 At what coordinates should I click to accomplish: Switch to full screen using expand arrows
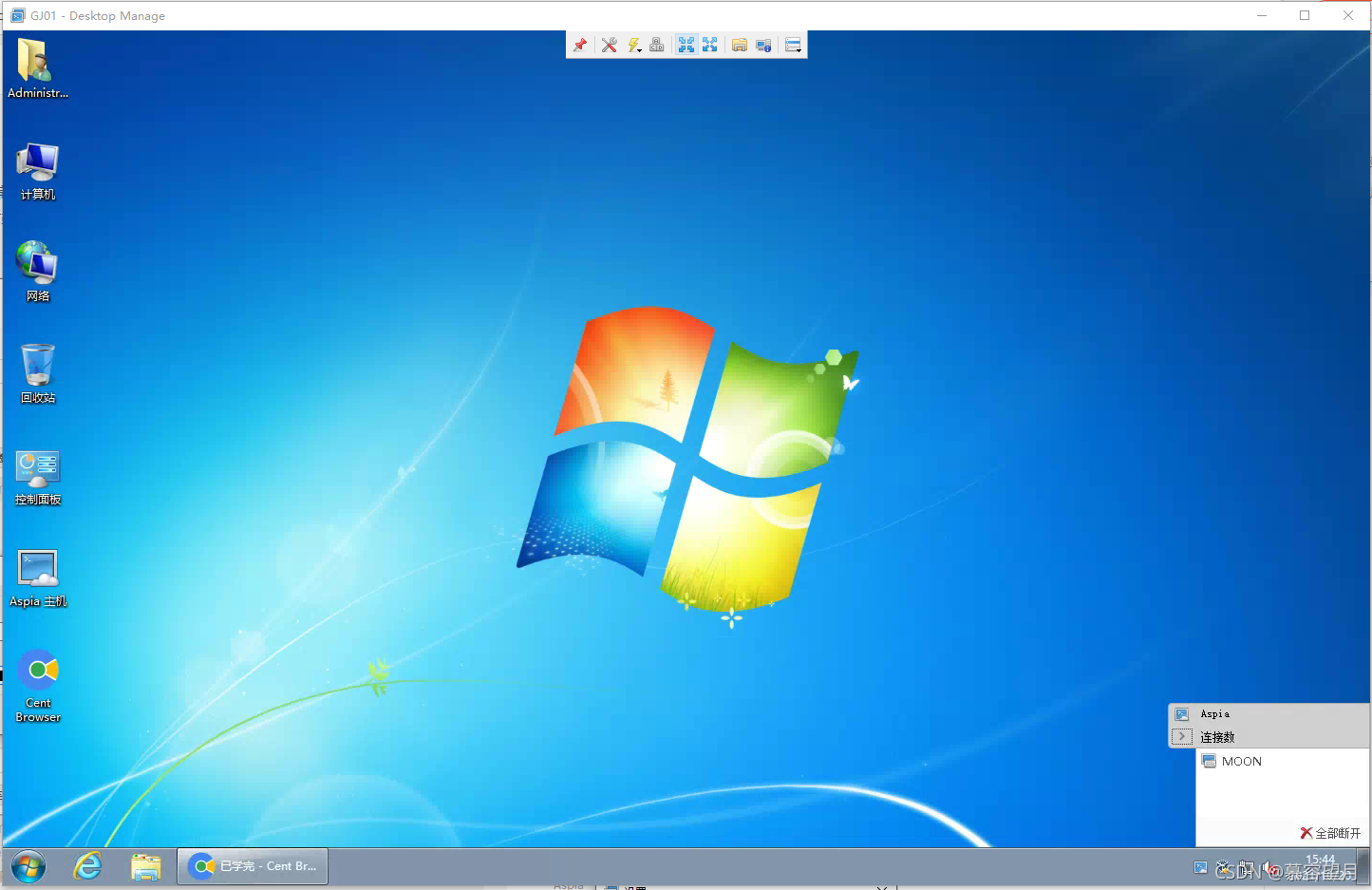710,45
